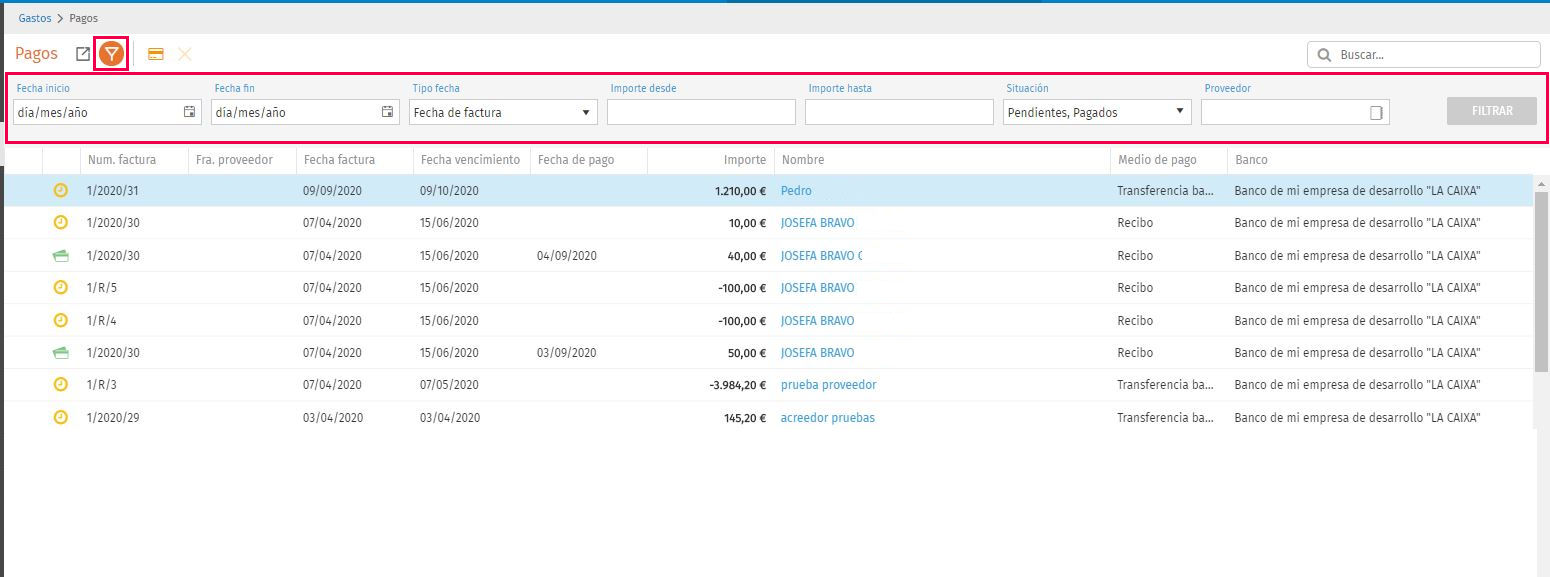Viewport: 1550px width, 577px height.
Task: Focus the Importe desde field
Action: (701, 112)
